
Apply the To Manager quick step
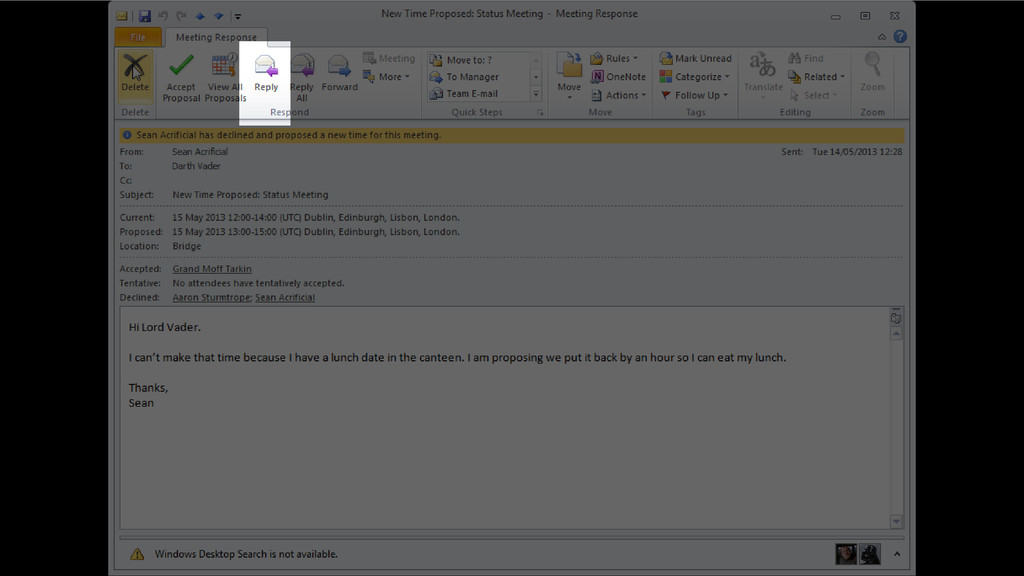pos(479,76)
